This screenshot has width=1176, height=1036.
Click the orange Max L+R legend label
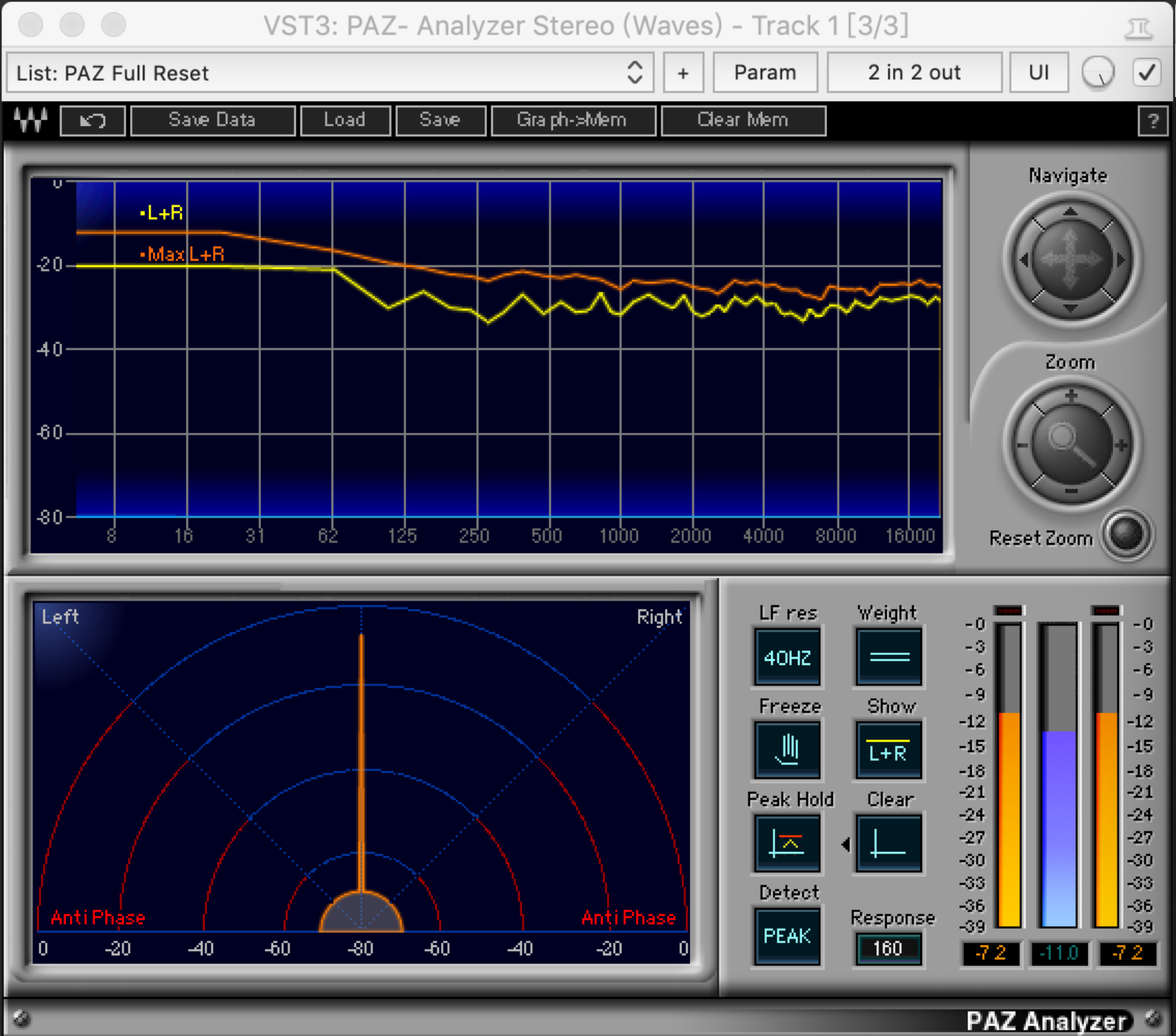[183, 254]
